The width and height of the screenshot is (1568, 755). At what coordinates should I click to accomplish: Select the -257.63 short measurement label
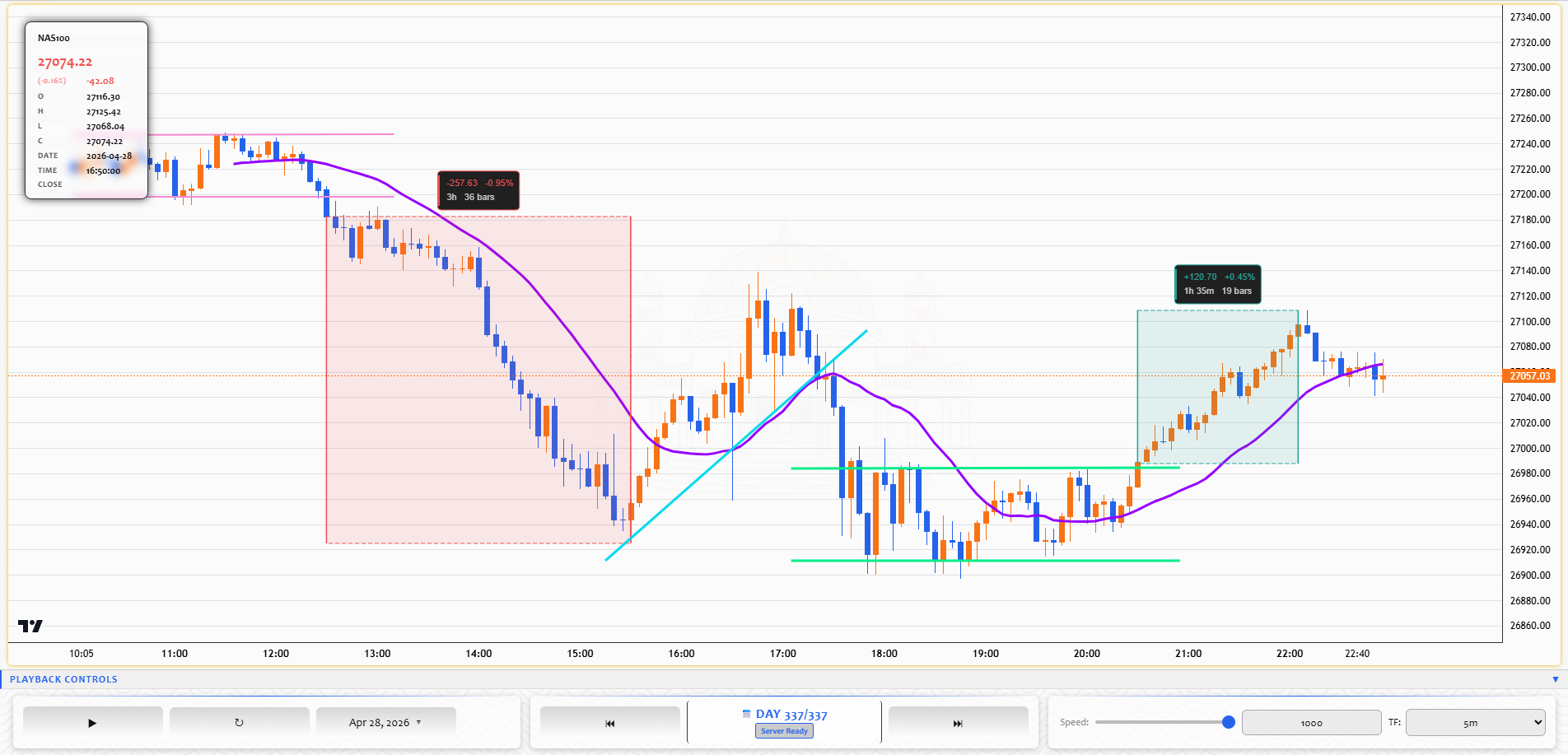[x=478, y=190]
